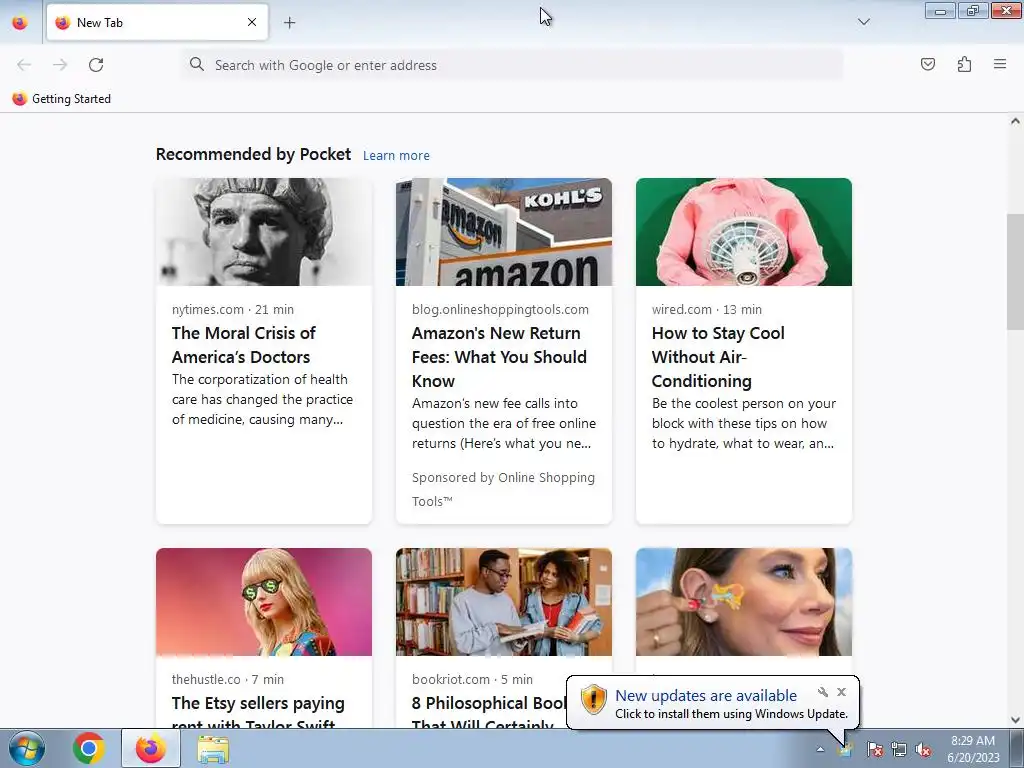Click the muted volume tray icon
This screenshot has width=1024, height=768.
pyautogui.click(x=923, y=749)
